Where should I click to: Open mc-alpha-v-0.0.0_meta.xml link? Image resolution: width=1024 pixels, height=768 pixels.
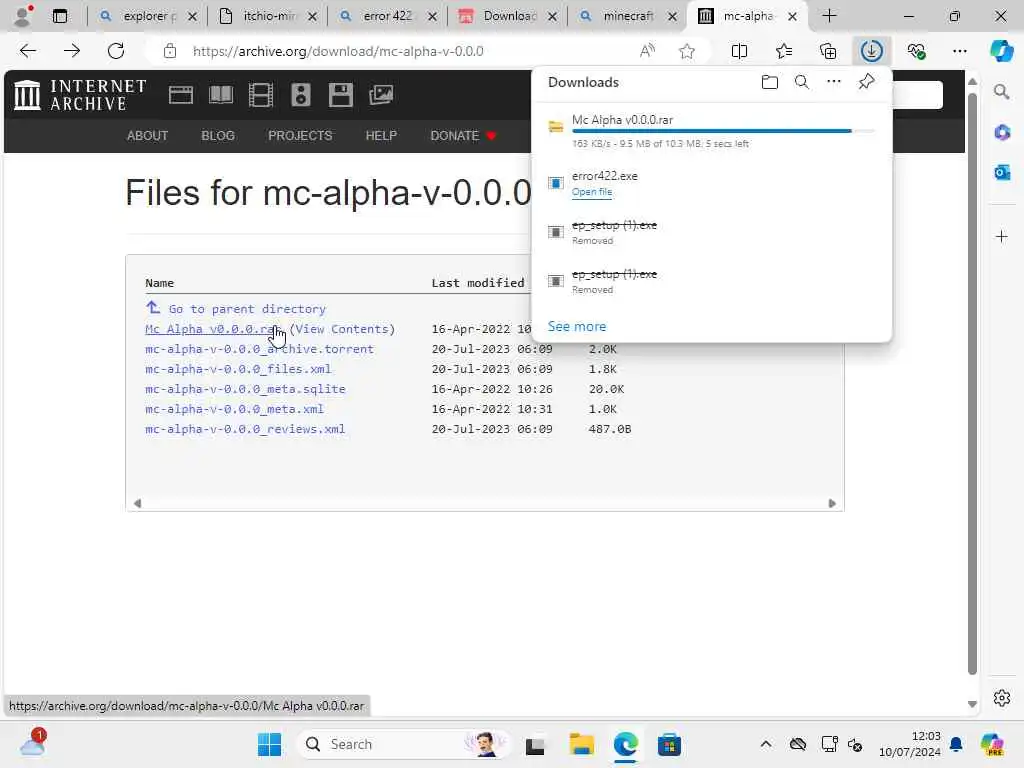(x=234, y=409)
